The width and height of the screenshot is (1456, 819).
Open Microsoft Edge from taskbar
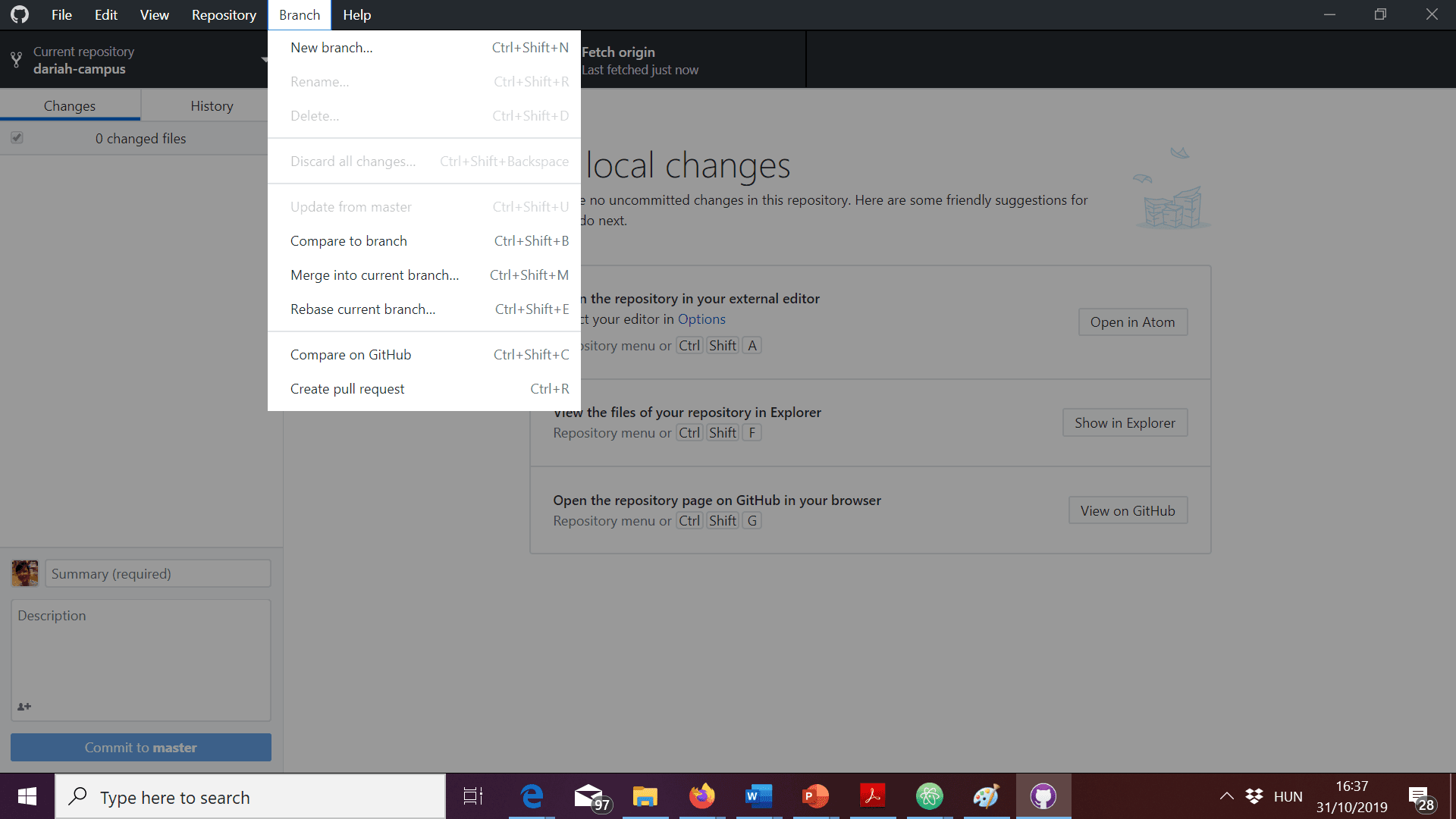click(532, 796)
